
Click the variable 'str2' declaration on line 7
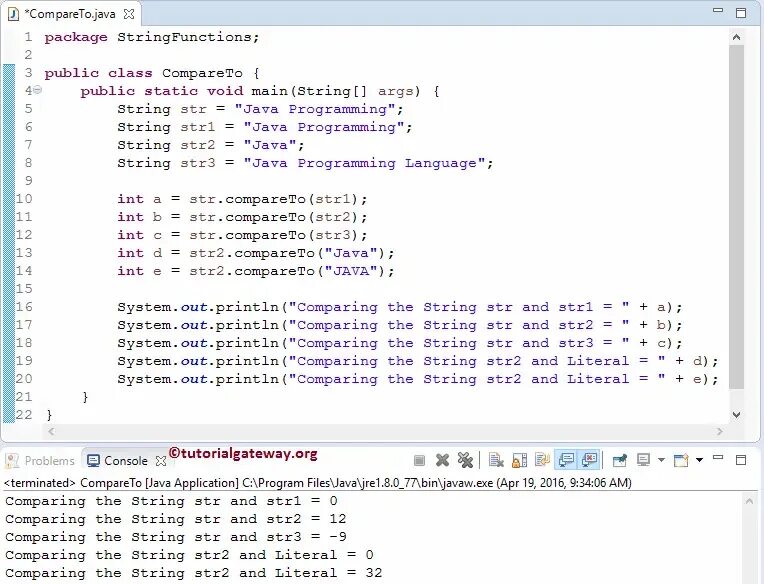(x=198, y=145)
